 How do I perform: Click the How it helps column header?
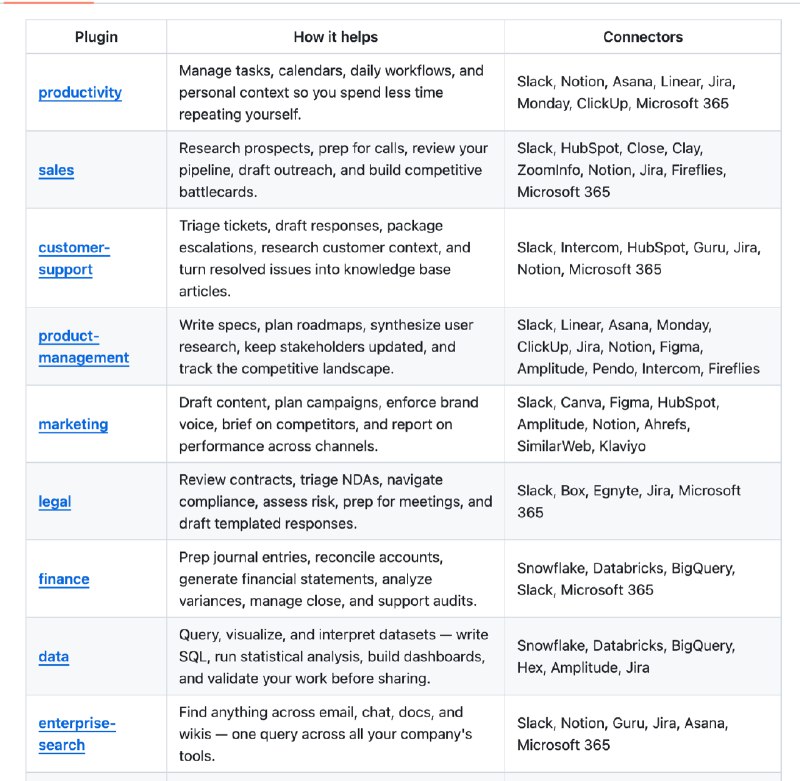[335, 37]
